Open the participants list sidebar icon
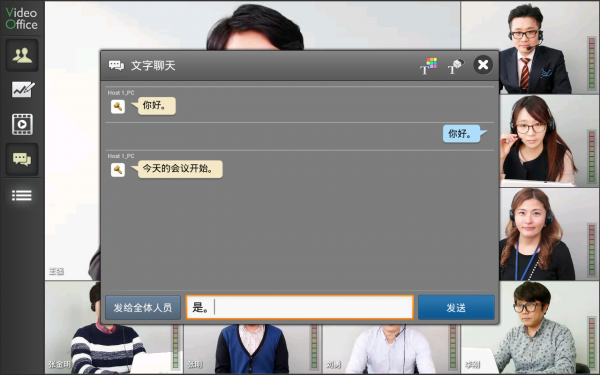The image size is (600, 375). click(22, 55)
